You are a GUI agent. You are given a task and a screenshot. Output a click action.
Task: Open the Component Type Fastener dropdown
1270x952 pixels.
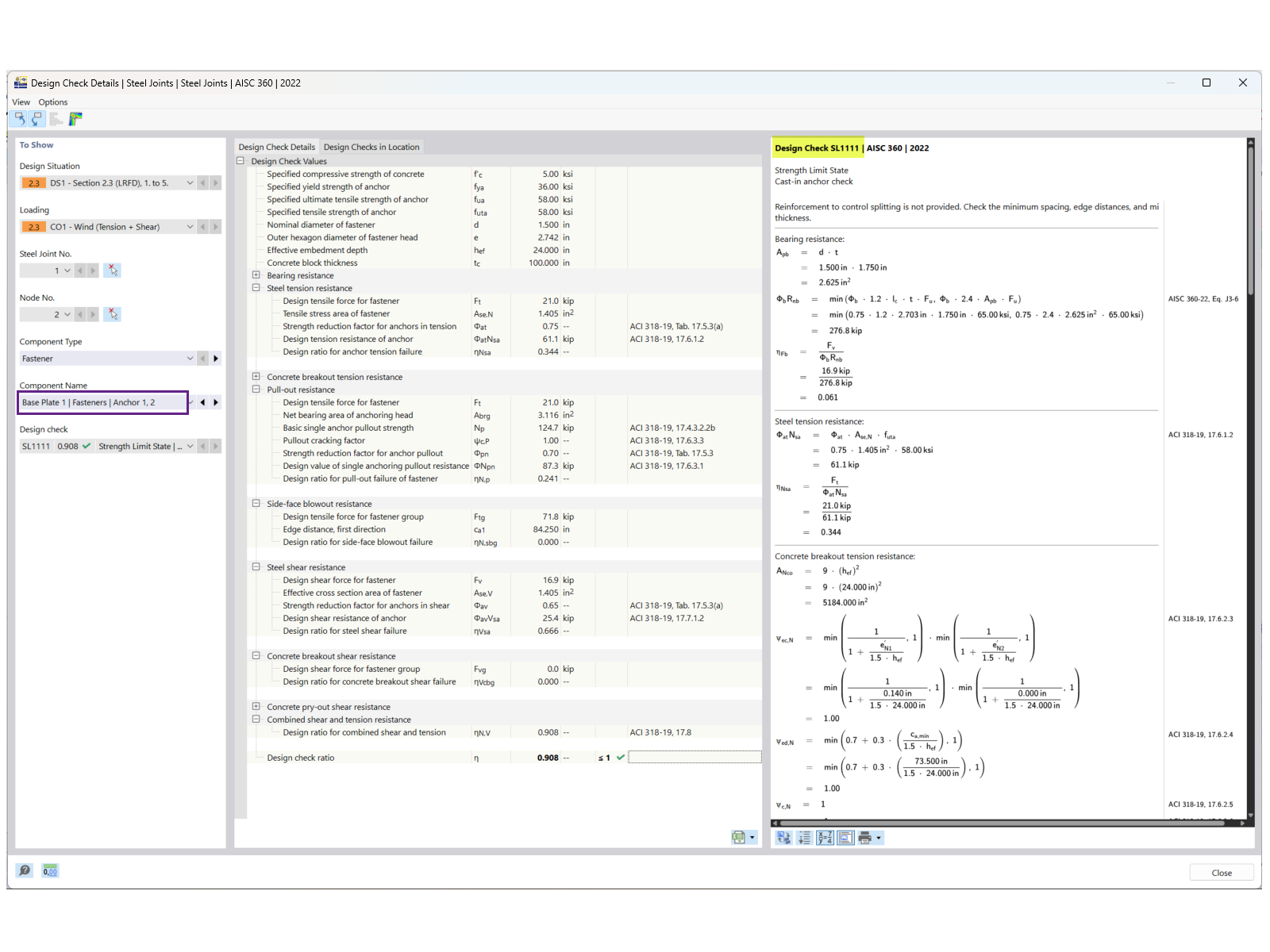pos(190,359)
